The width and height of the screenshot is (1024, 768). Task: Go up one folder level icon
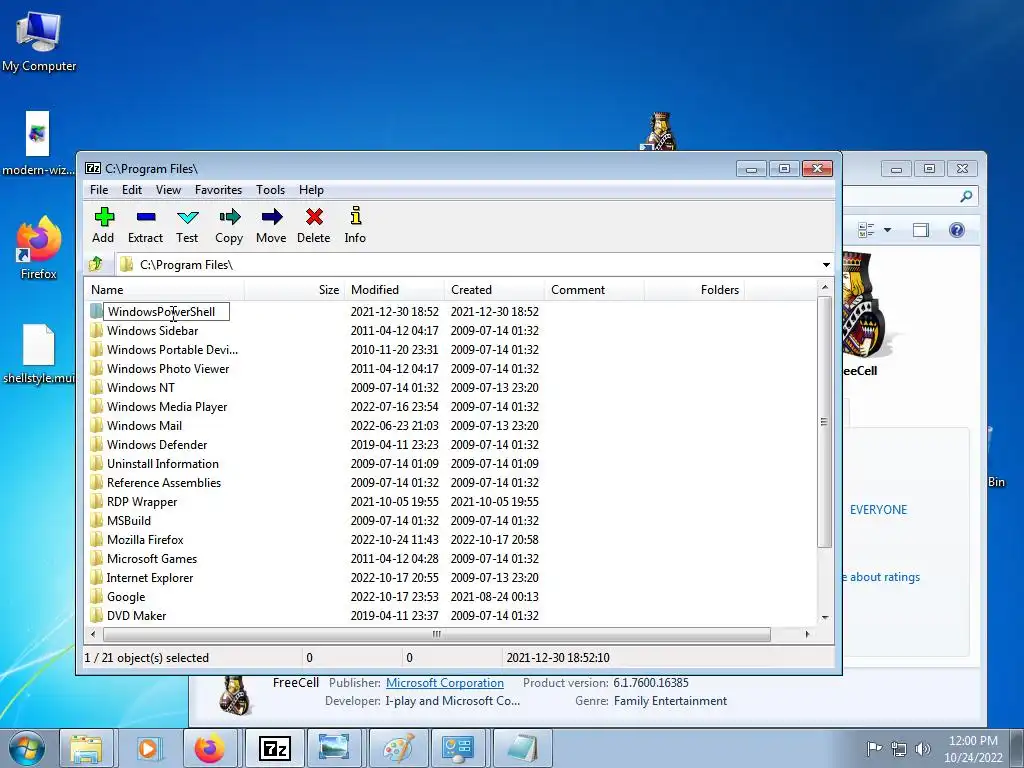tap(96, 264)
